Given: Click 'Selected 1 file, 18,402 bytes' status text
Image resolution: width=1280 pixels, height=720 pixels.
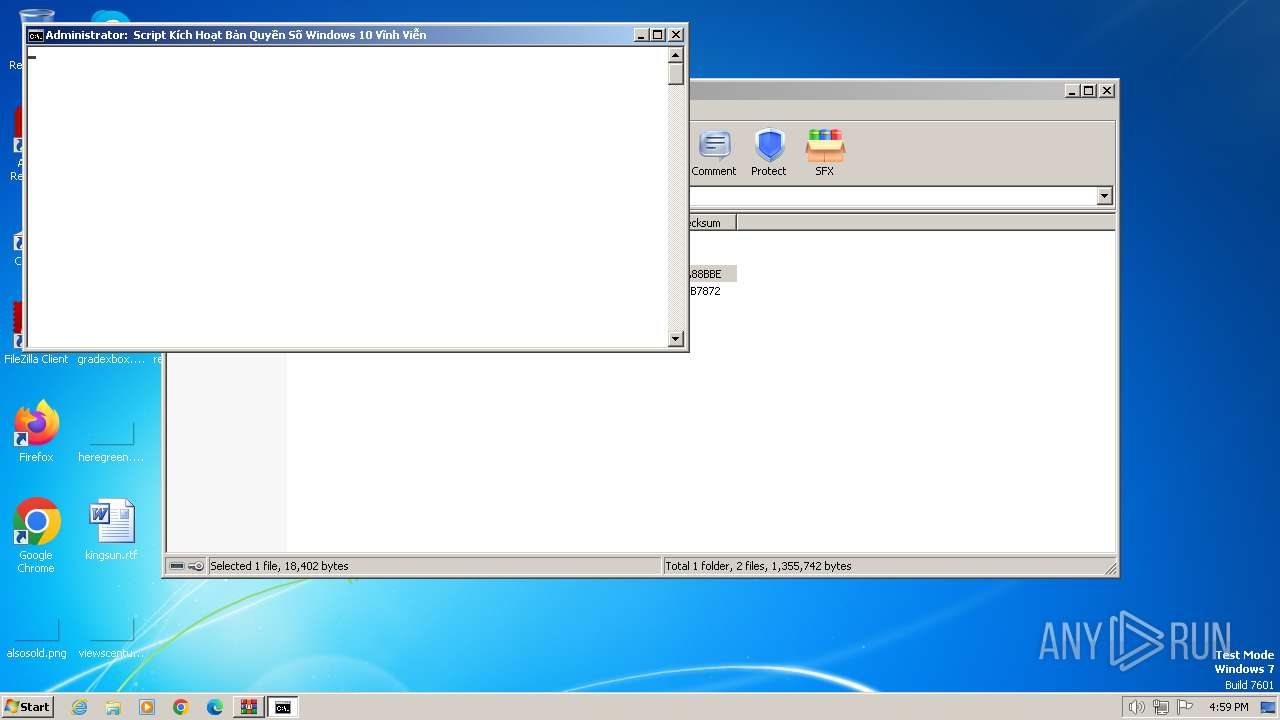Looking at the screenshot, I should point(279,566).
